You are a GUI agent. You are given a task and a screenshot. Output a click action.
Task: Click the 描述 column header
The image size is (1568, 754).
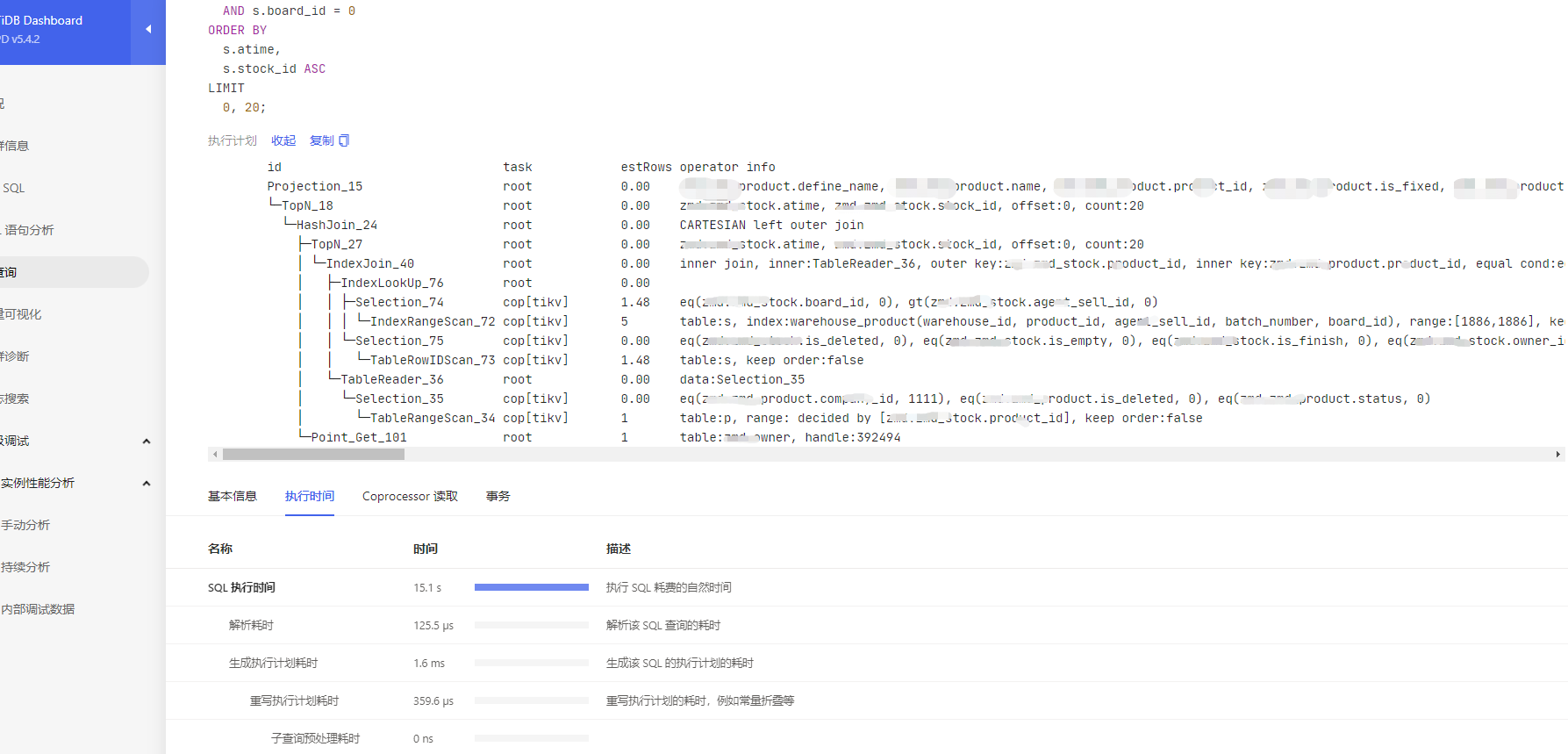[x=619, y=549]
